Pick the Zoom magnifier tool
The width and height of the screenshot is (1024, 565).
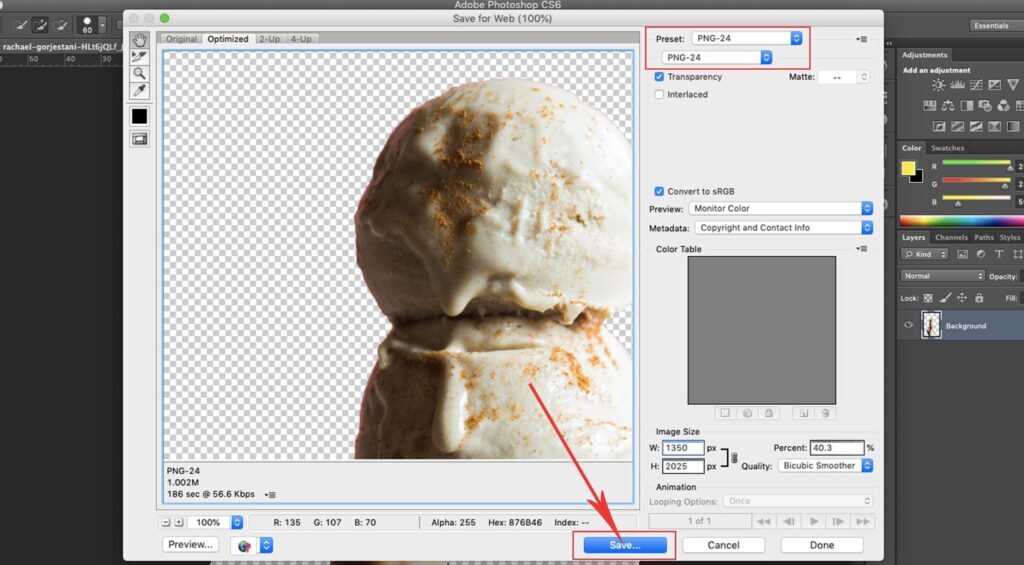[140, 74]
